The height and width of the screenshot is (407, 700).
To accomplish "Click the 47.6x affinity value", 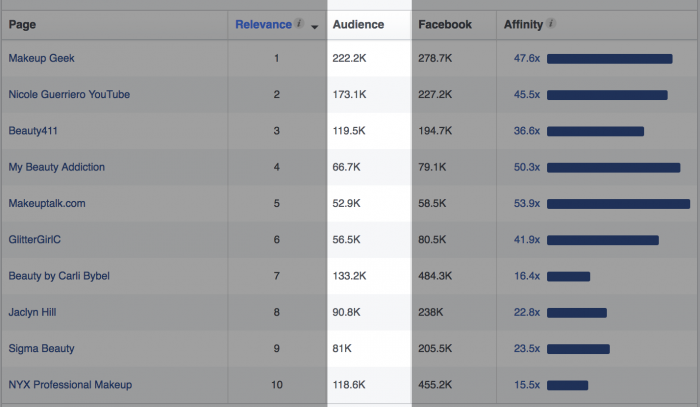I will 527,59.
